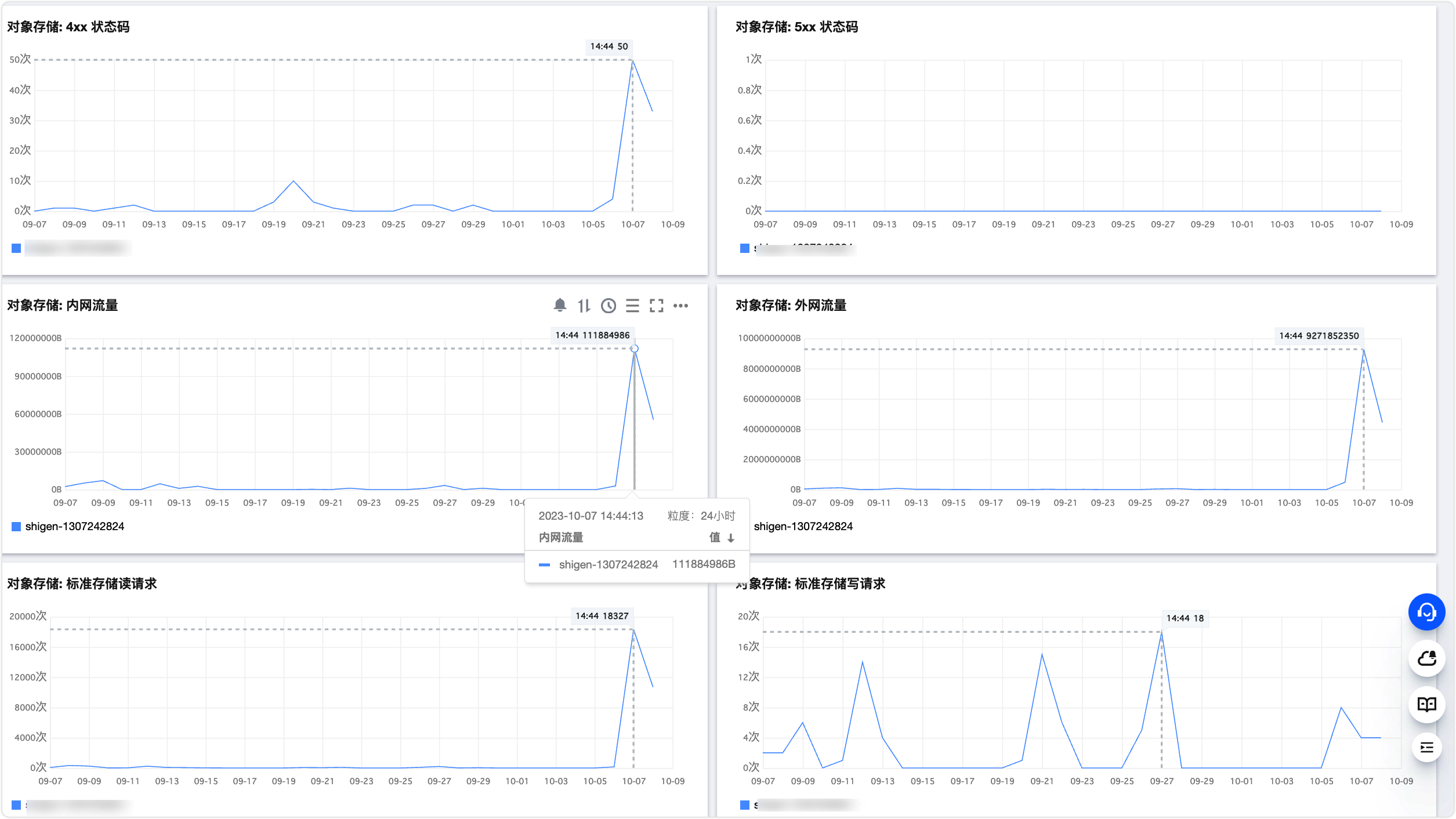Viewport: 1456px width, 819px height.
Task: Open the three-dot more options menu
Action: (x=680, y=306)
